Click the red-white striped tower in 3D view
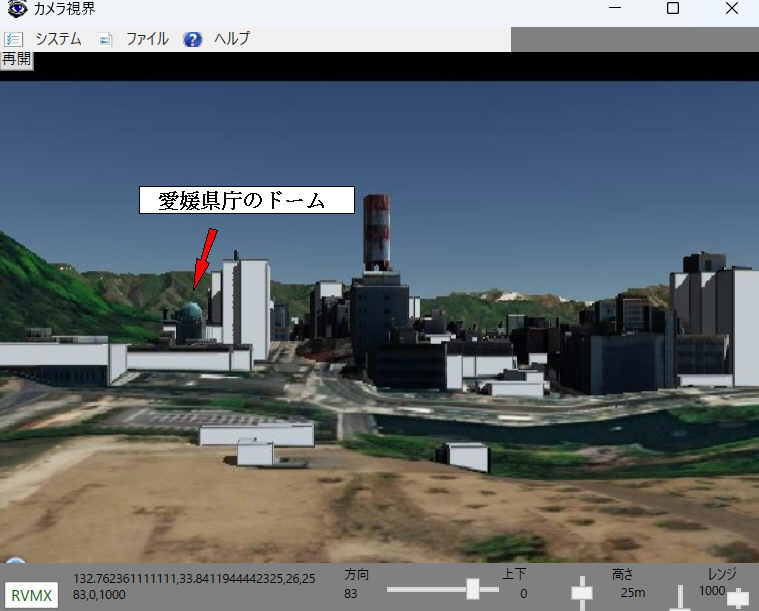759x611 pixels. pyautogui.click(x=377, y=230)
